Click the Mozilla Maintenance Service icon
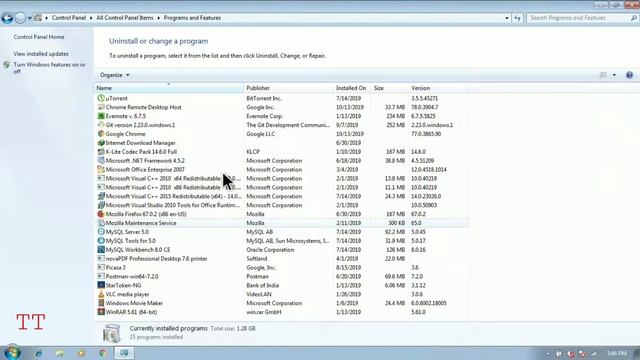The image size is (640, 360). click(x=101, y=223)
